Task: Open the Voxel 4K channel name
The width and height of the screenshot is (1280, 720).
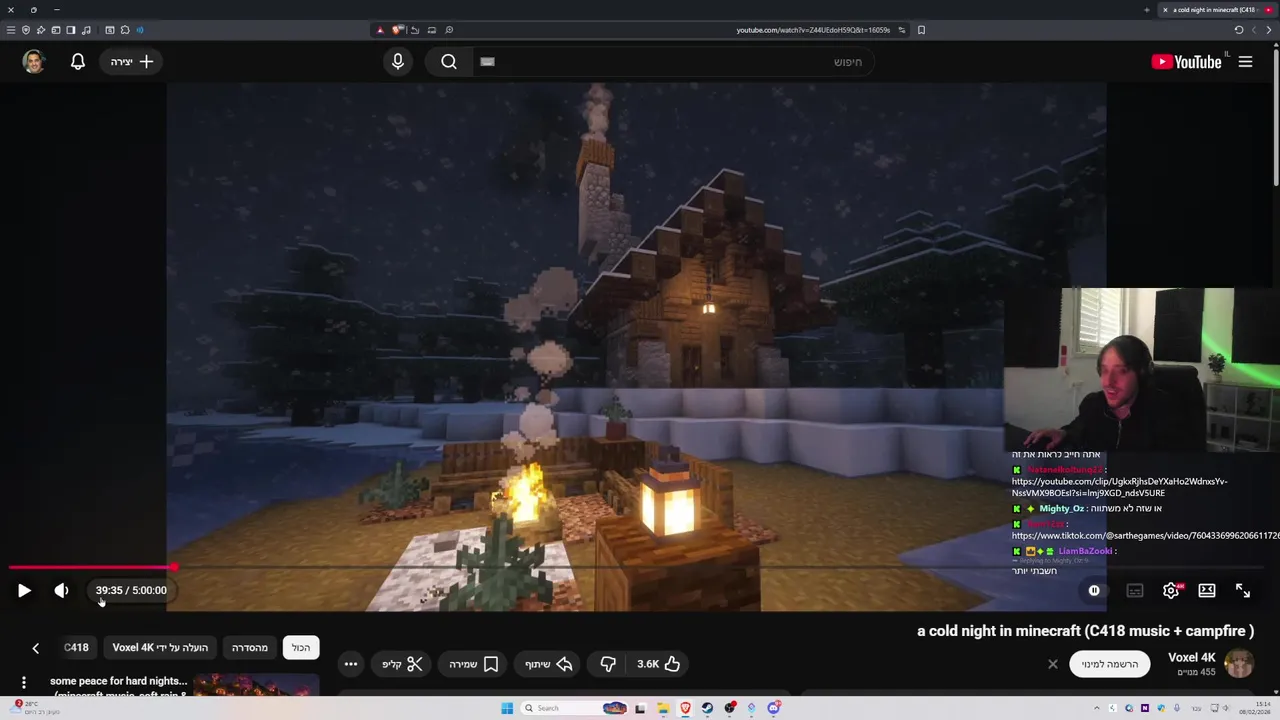Action: point(1192,657)
